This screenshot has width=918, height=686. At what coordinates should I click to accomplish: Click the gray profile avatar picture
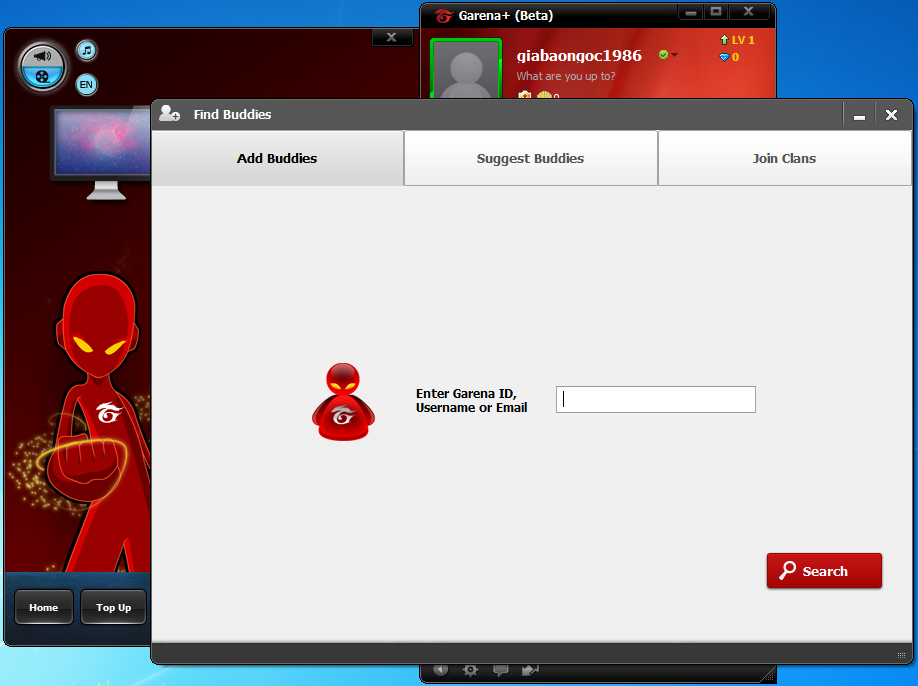(465, 72)
